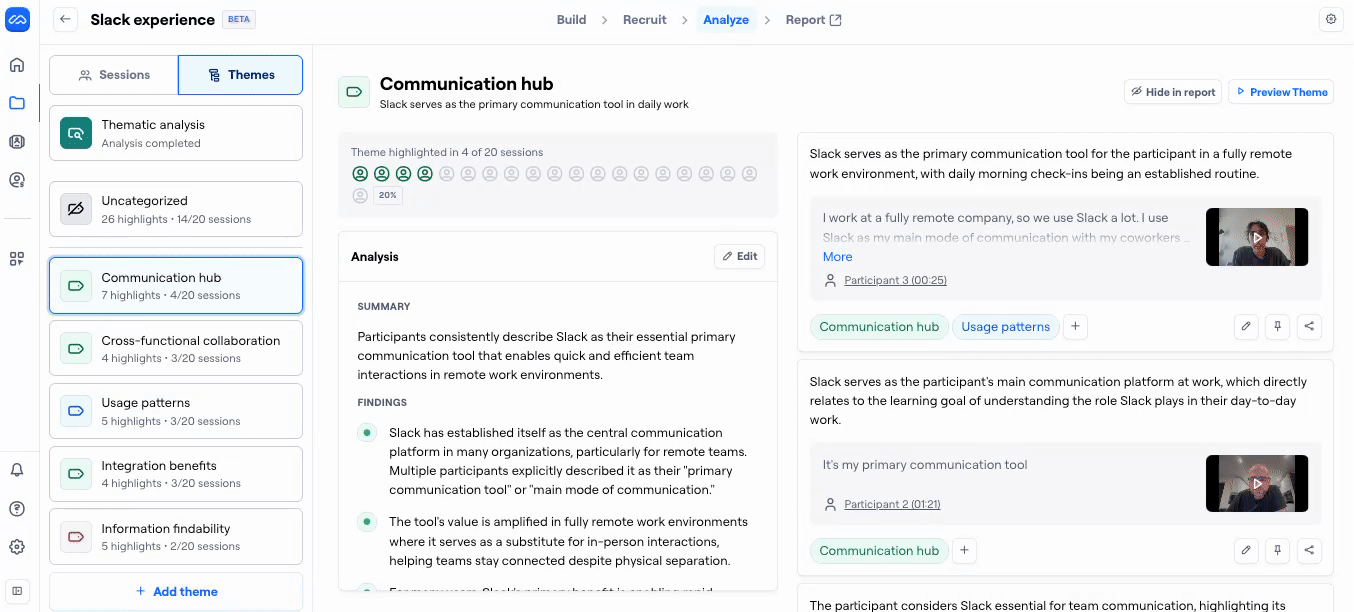
Task: Play the Participant 3 video thumbnail
Action: (x=1257, y=237)
